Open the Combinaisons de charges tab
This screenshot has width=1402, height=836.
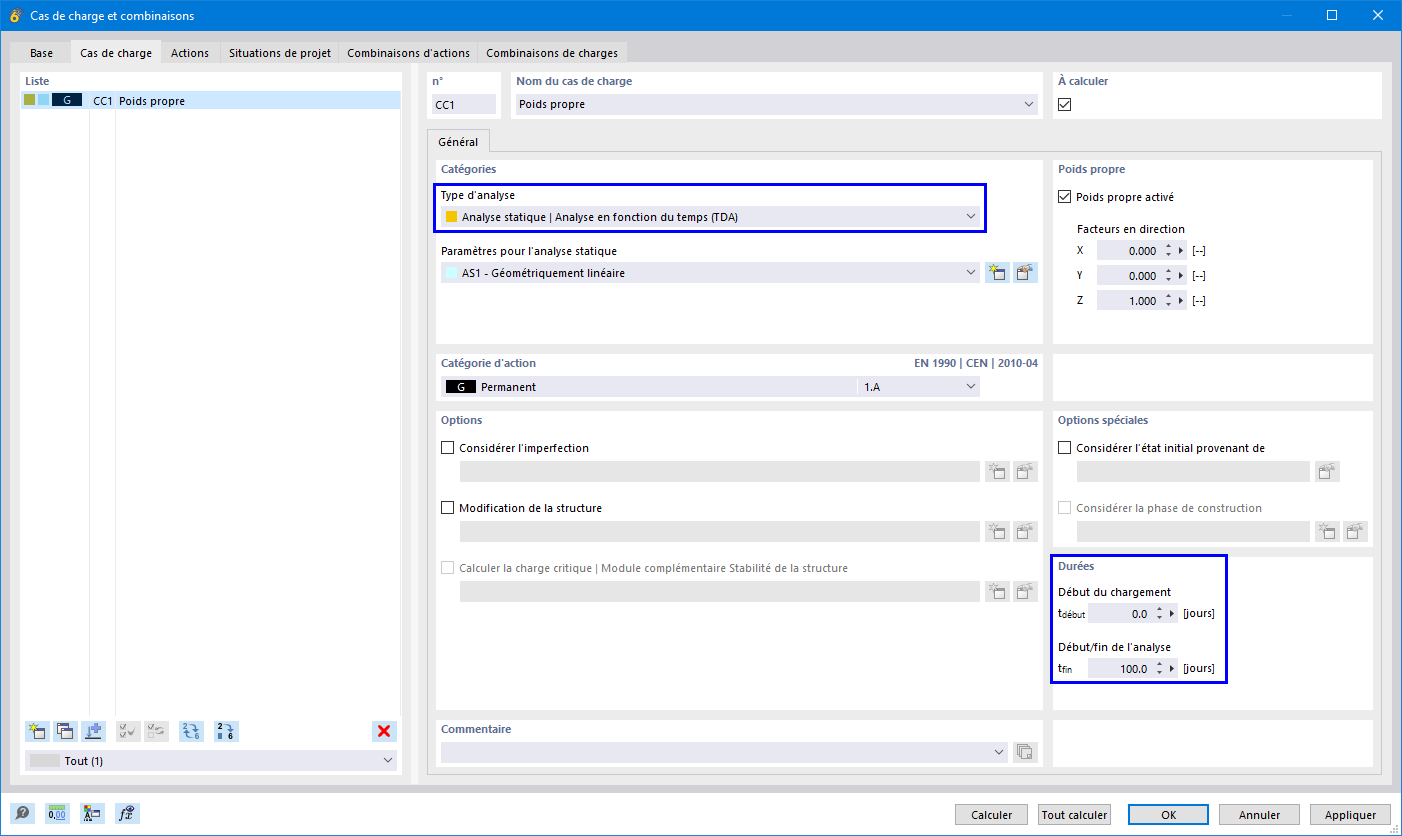[x=552, y=53]
